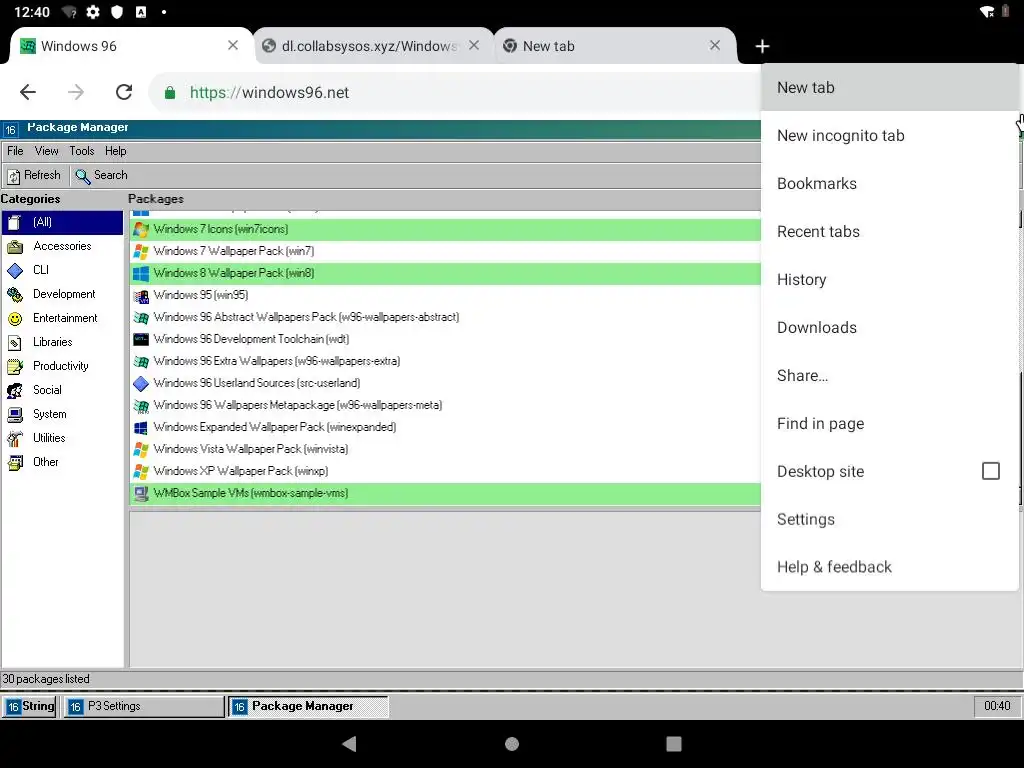Click the secure lock icon in address bar
The image size is (1024, 768).
170,93
